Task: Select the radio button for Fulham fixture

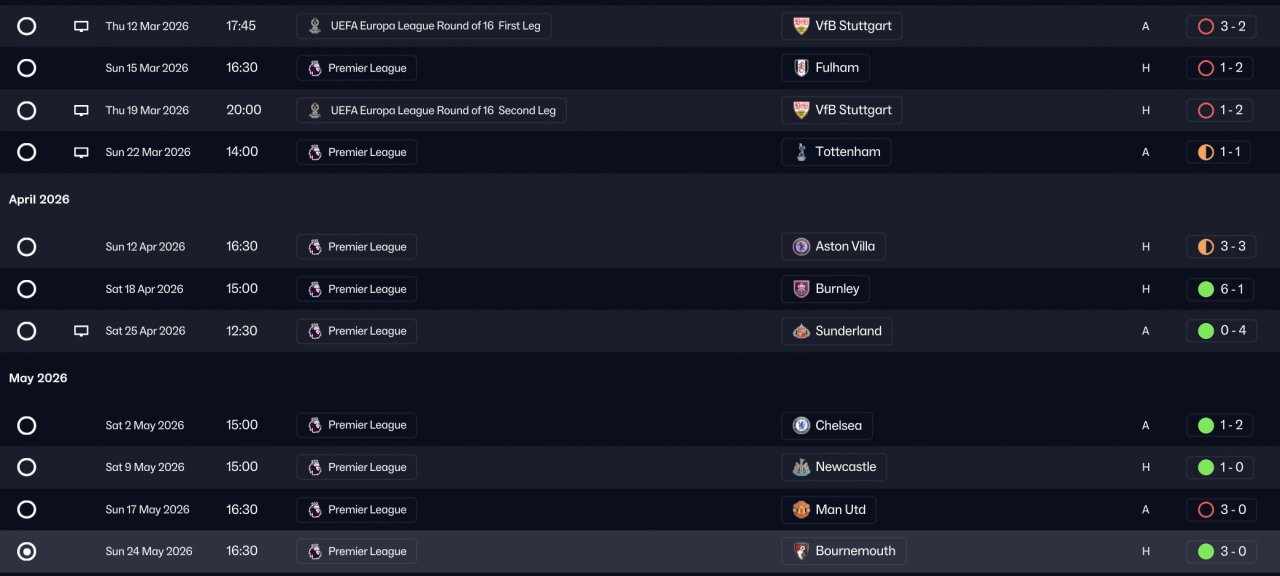Action: [x=27, y=68]
